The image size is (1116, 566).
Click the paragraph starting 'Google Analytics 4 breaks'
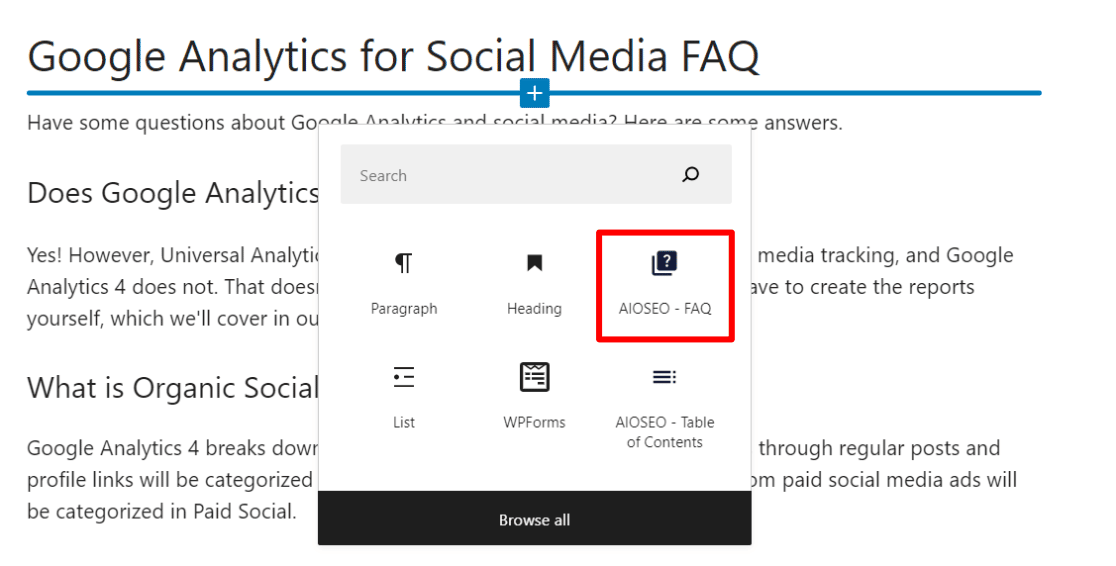[170, 448]
